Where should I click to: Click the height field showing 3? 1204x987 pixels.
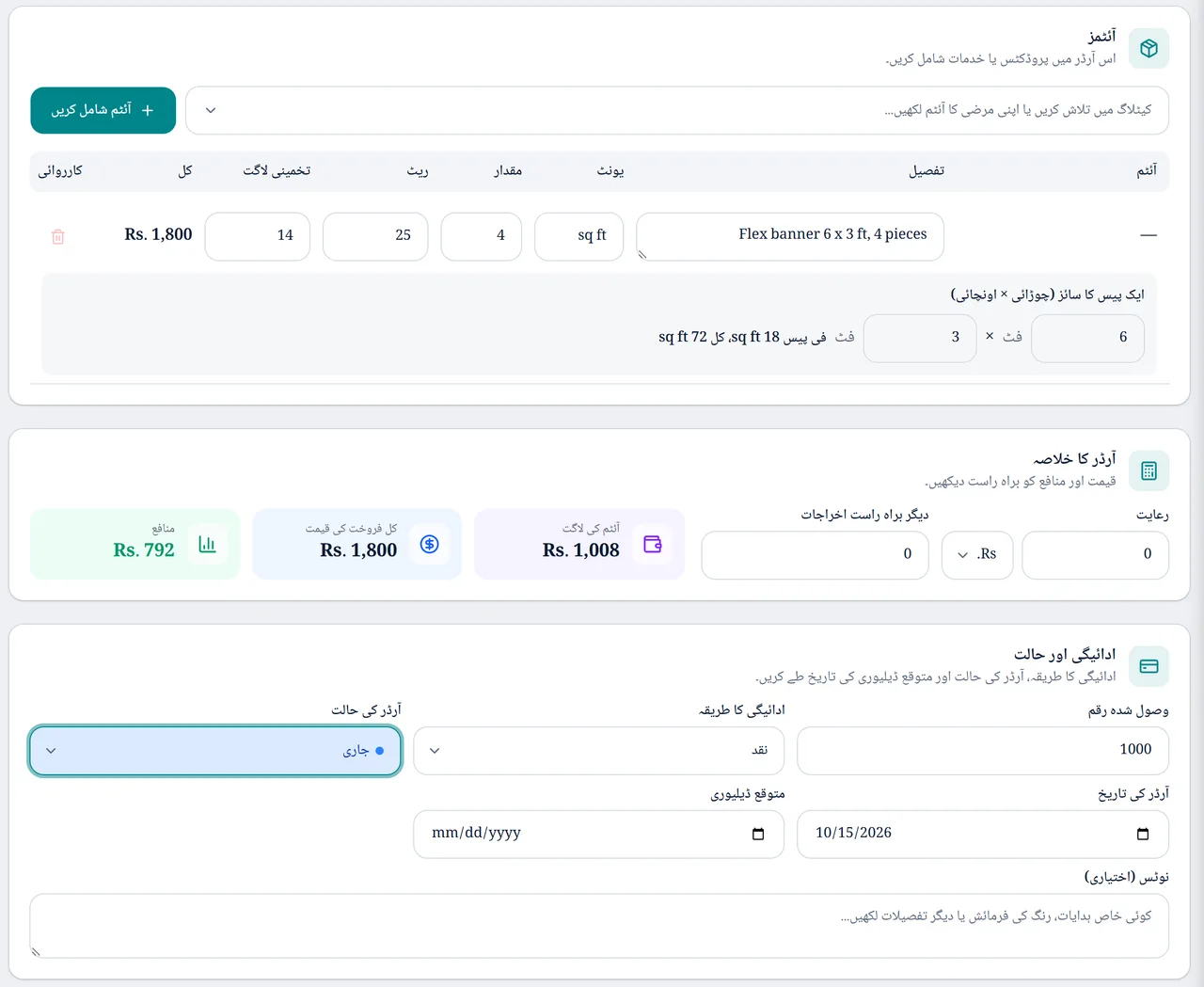(920, 338)
